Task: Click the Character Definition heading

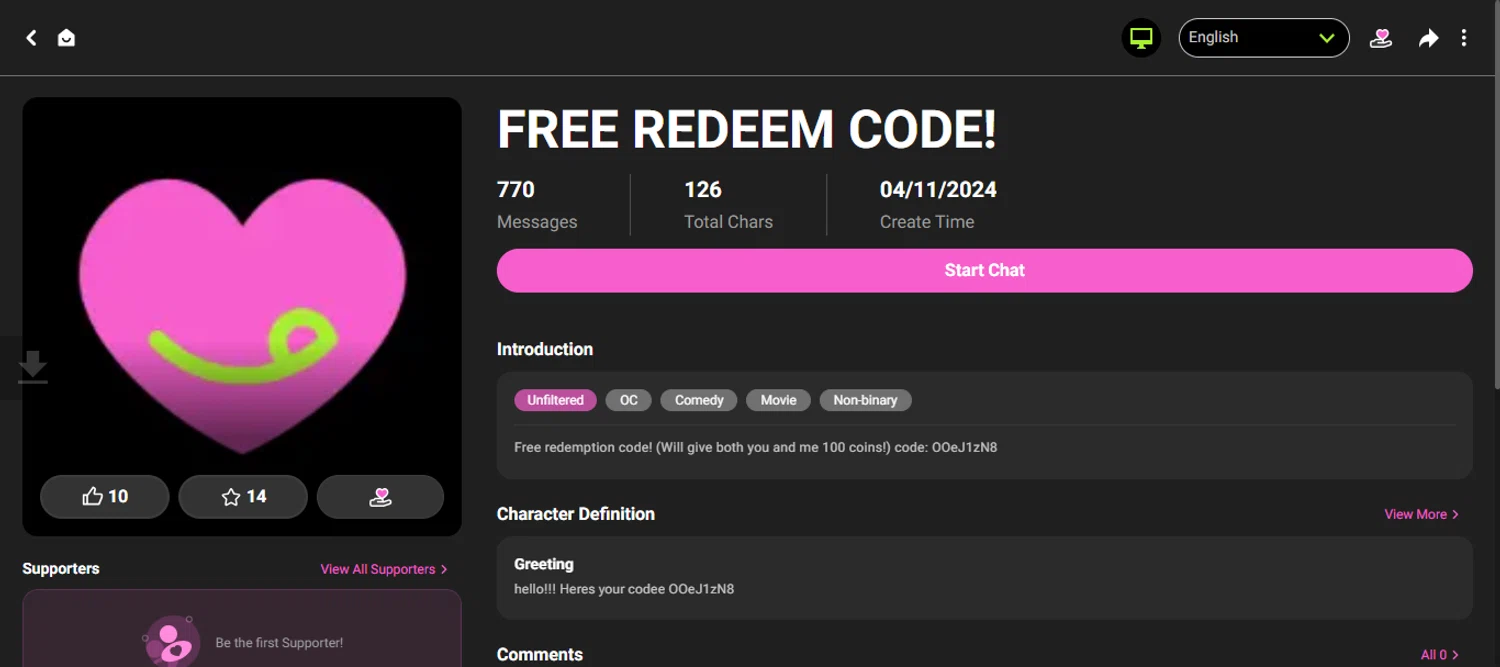Action: pyautogui.click(x=576, y=514)
